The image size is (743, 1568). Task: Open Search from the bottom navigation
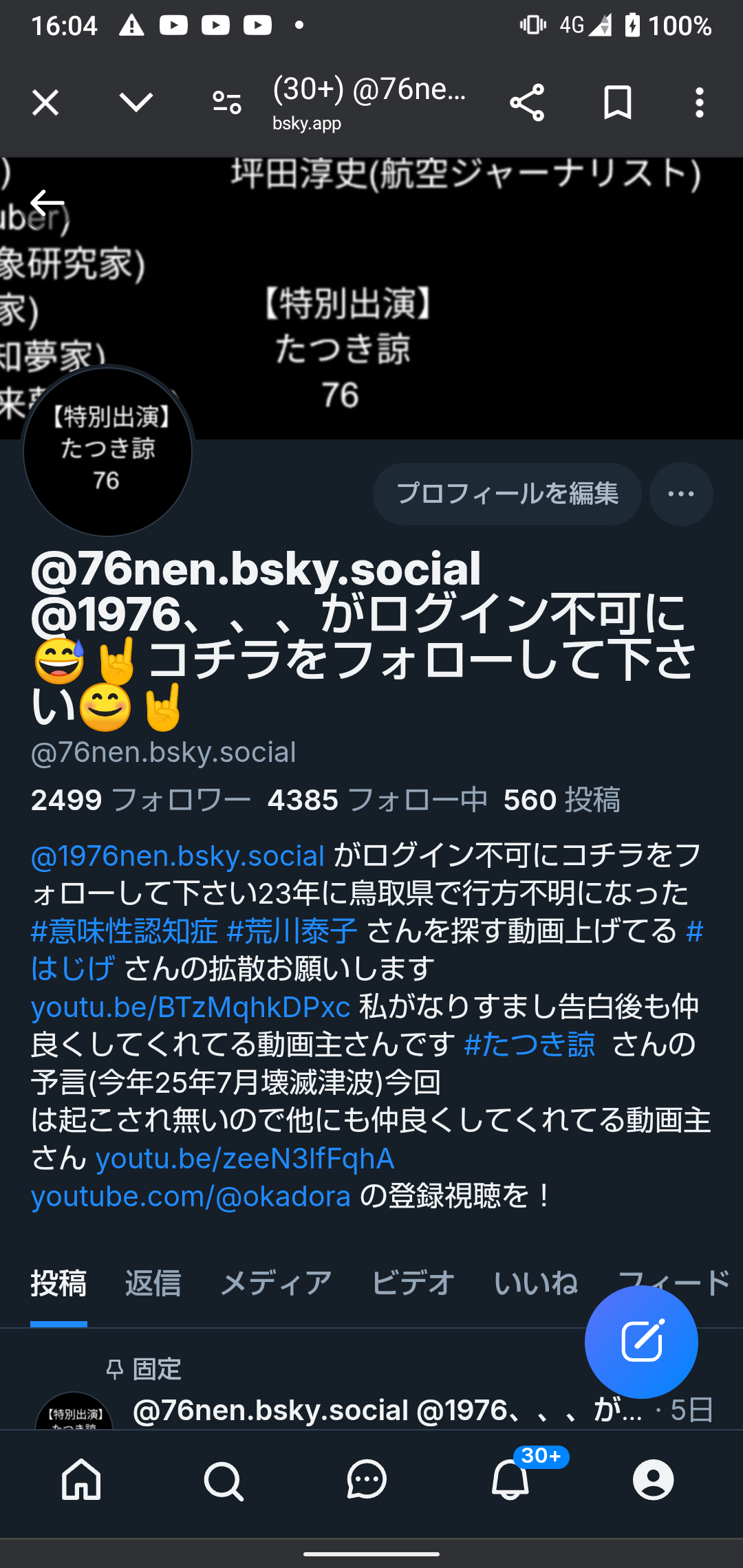(224, 1480)
